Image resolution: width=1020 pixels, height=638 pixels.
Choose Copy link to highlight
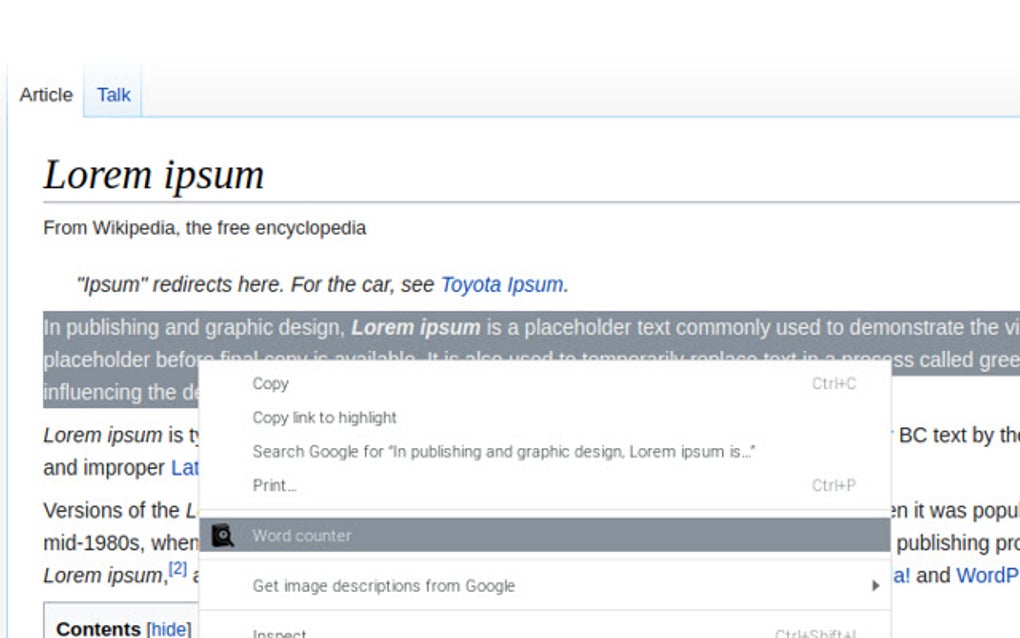coord(324,417)
